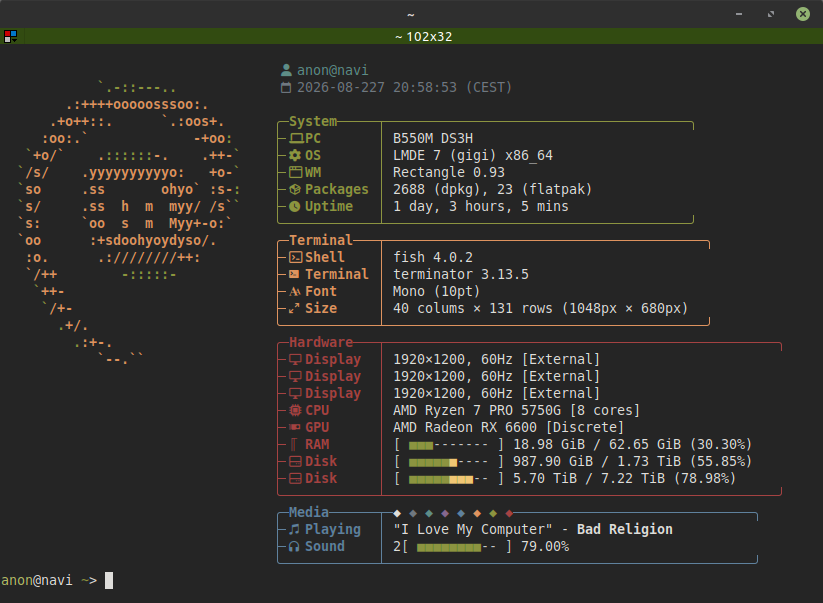Click the 'Rectangle 0.93' value
This screenshot has width=823, height=603.
pos(449,173)
